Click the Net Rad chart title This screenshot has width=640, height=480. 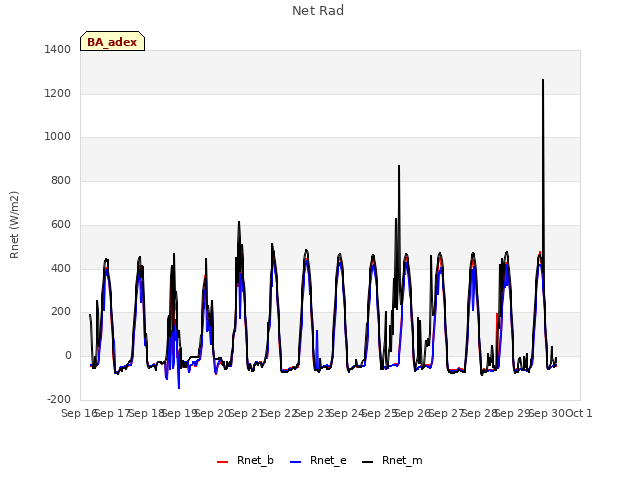pos(318,11)
